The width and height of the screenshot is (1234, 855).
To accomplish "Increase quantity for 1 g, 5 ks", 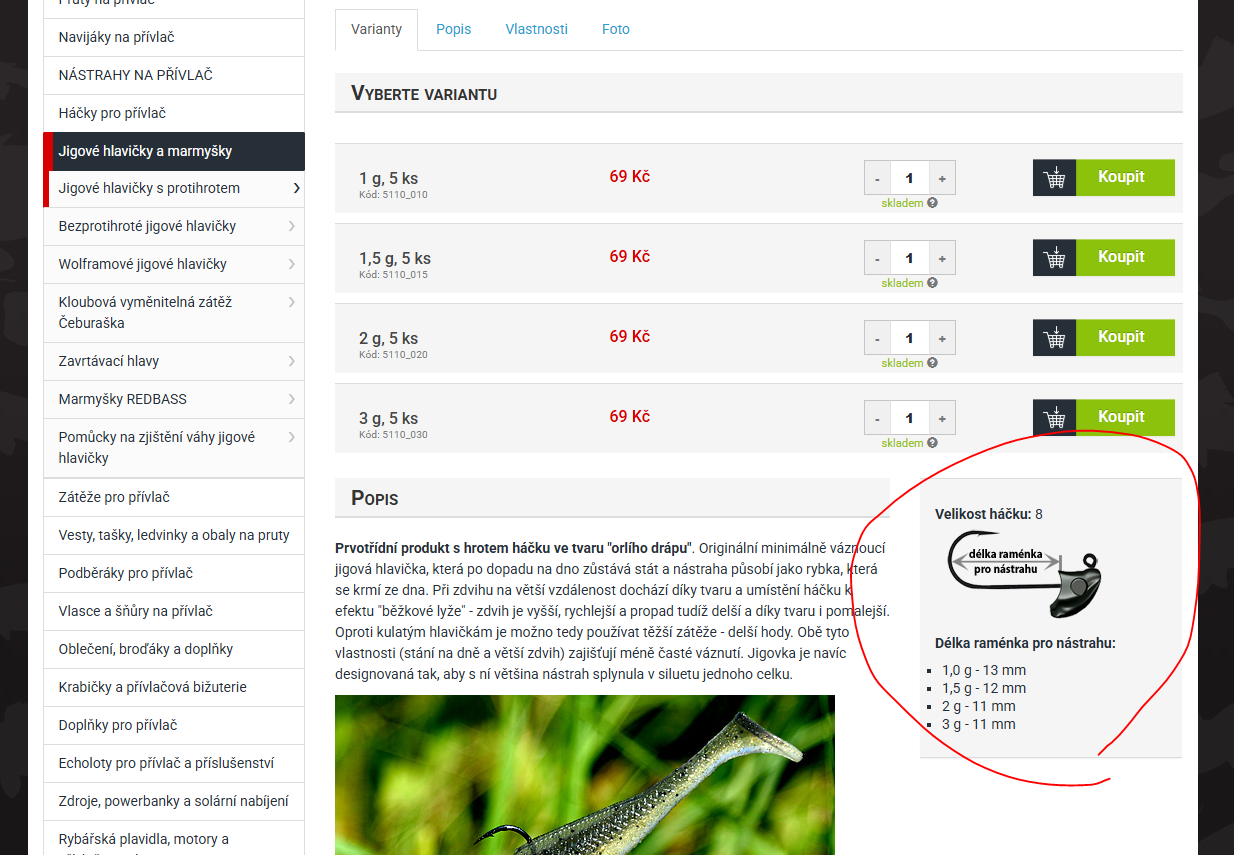I will point(942,178).
